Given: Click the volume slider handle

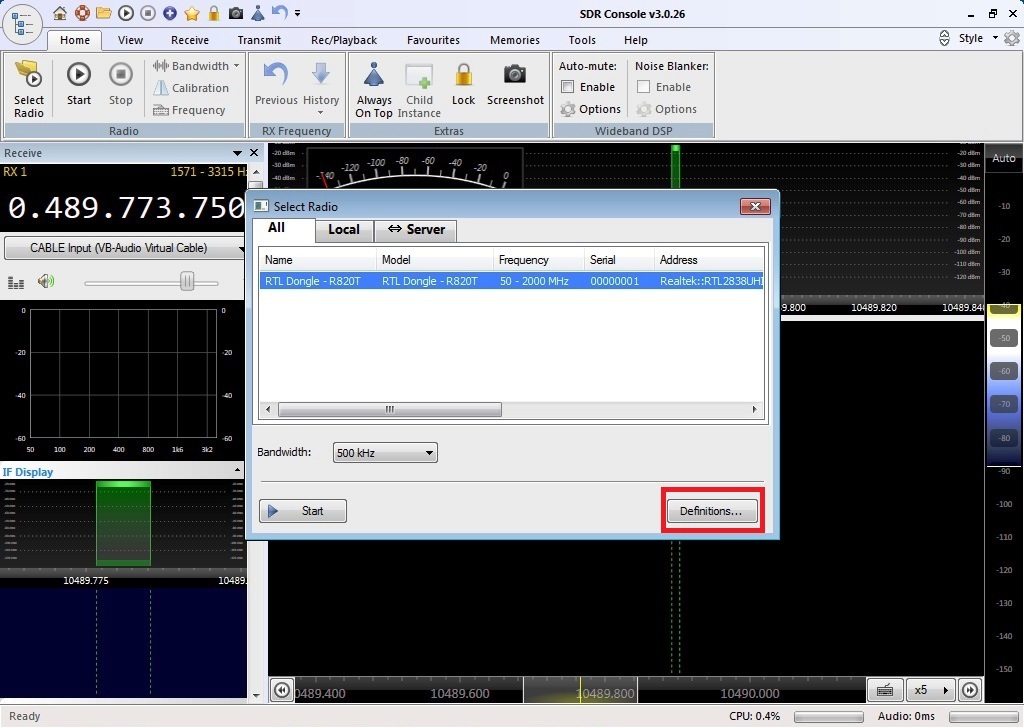Looking at the screenshot, I should click(x=187, y=282).
